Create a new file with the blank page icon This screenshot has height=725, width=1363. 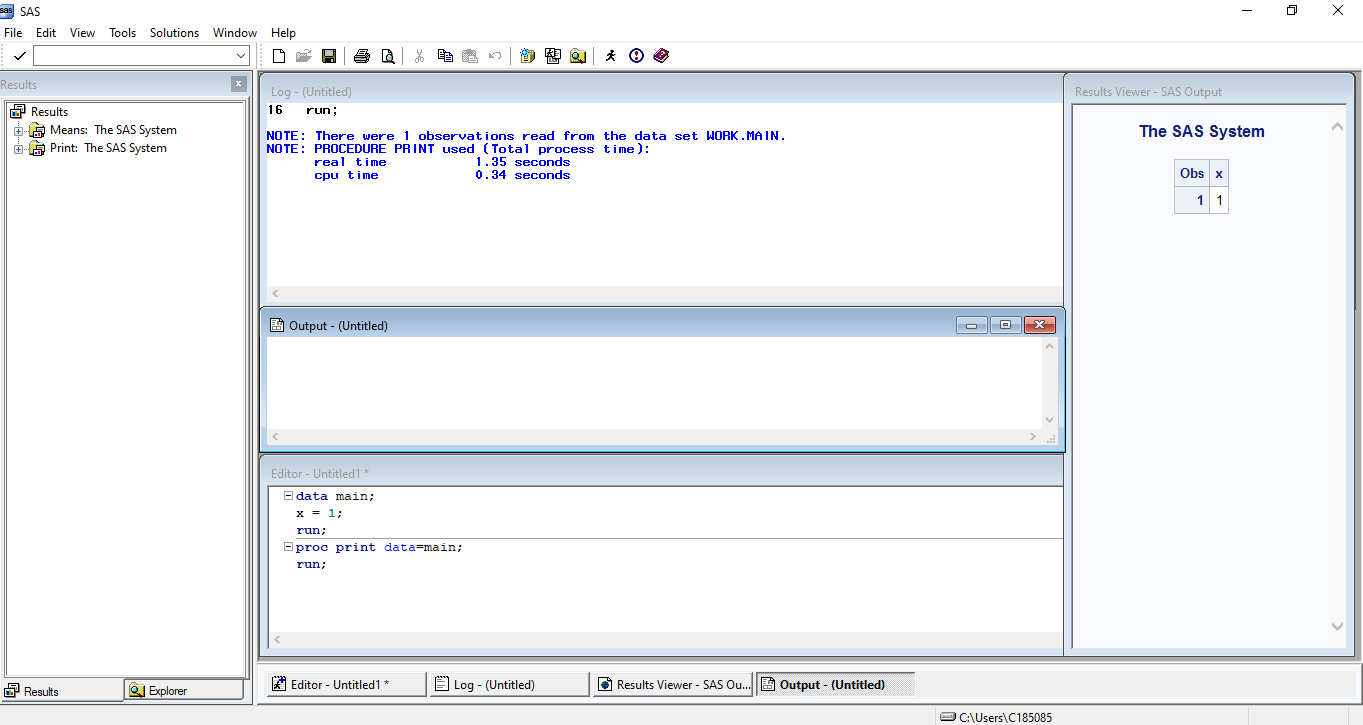coord(279,55)
